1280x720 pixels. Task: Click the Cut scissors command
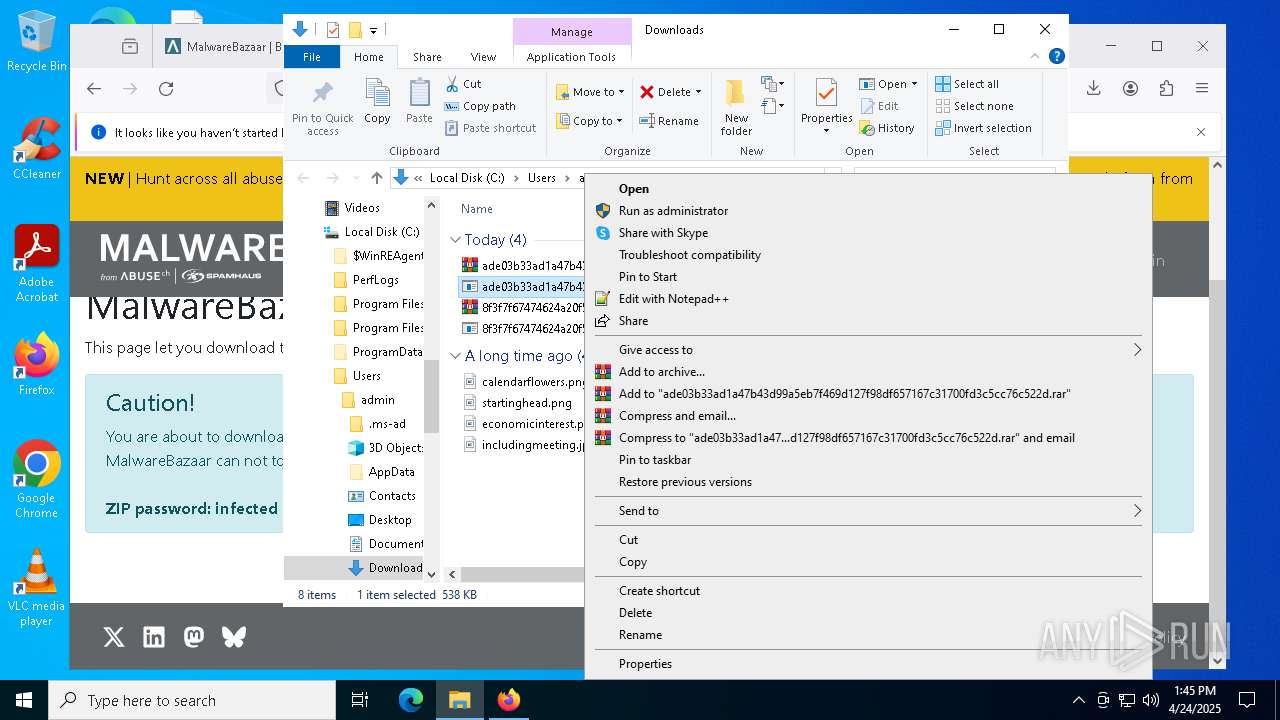point(463,84)
